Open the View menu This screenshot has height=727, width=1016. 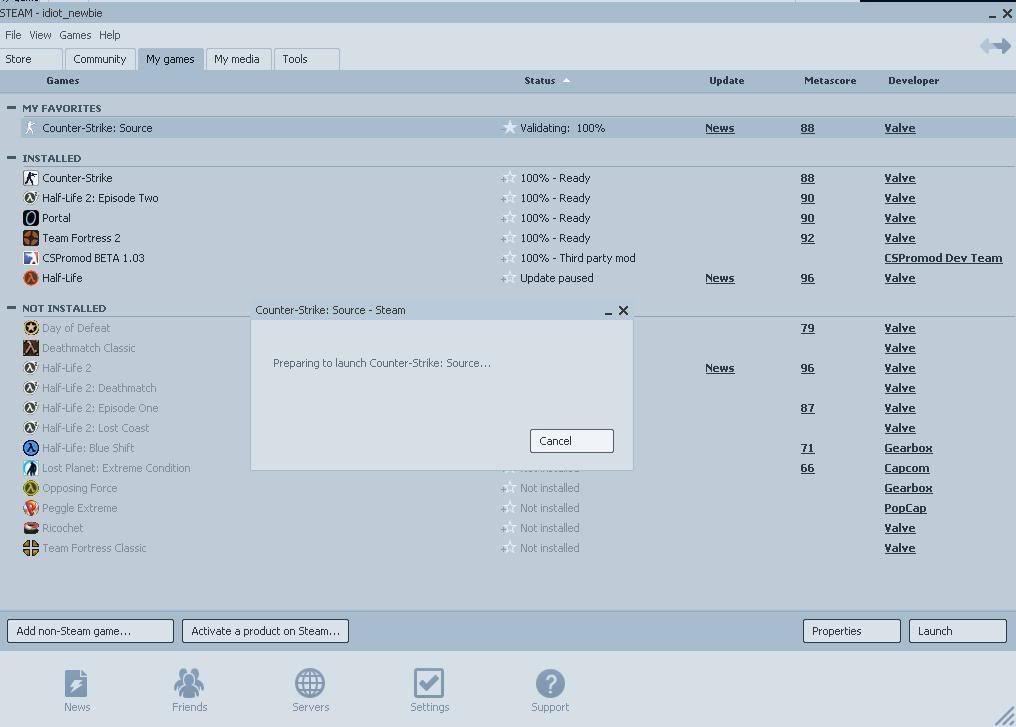tap(40, 35)
